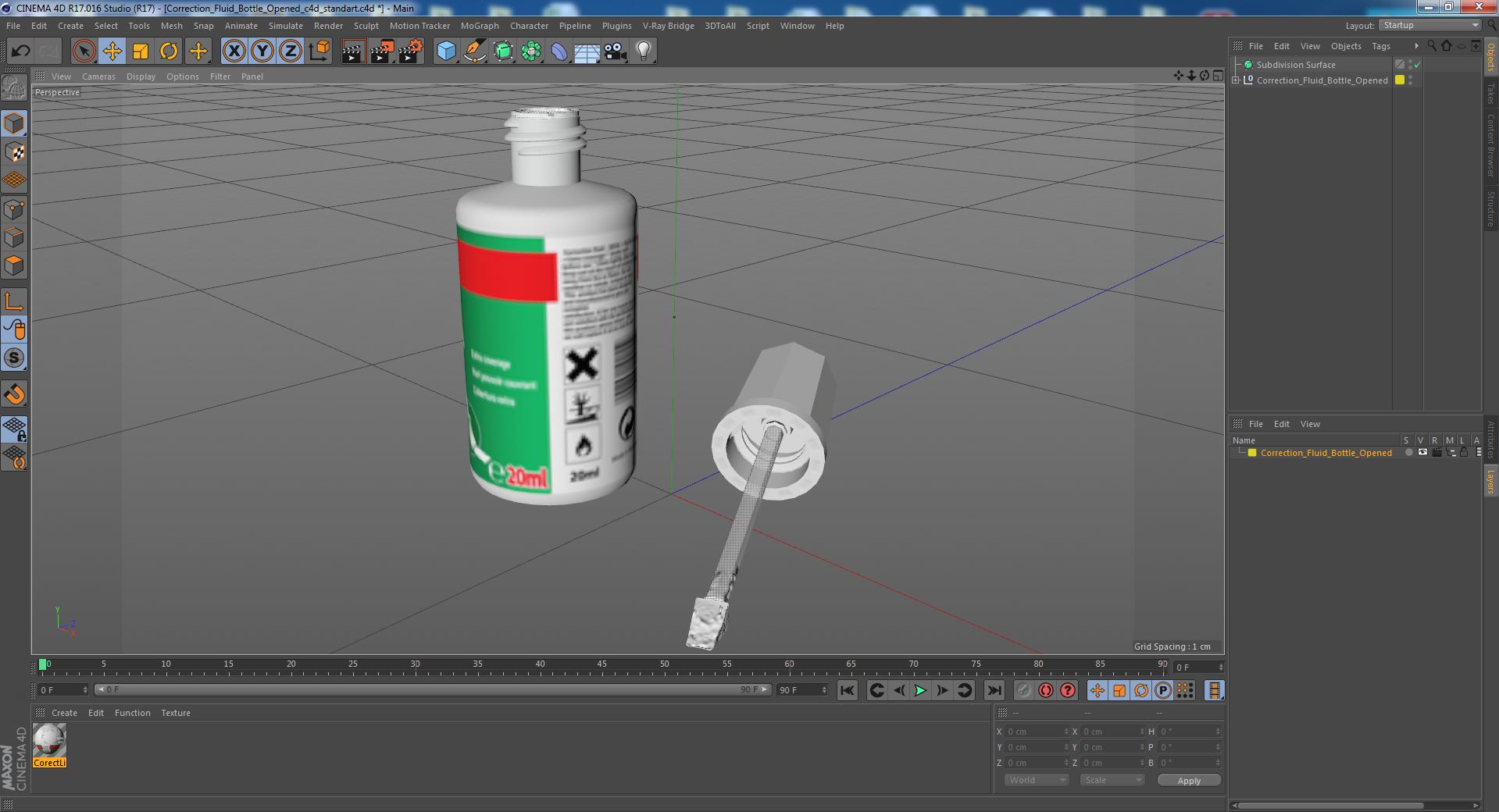1499x812 pixels.
Task: Toggle layer visibility in view
Action: (1422, 453)
